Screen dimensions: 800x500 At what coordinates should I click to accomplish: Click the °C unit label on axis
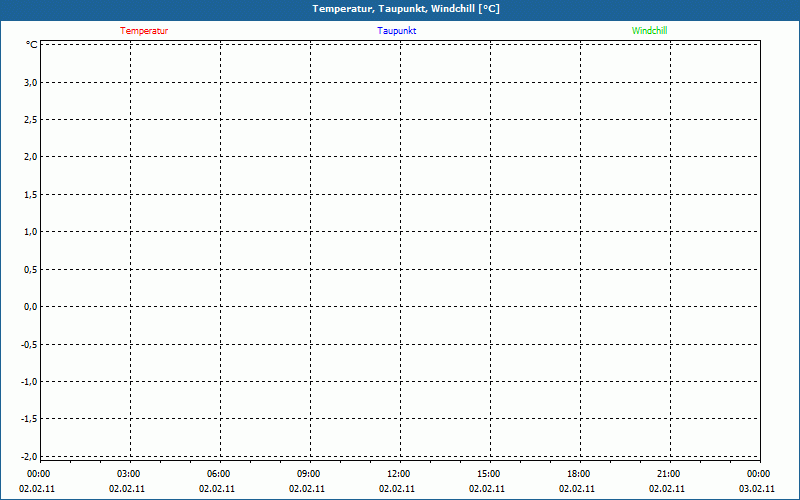32,45
